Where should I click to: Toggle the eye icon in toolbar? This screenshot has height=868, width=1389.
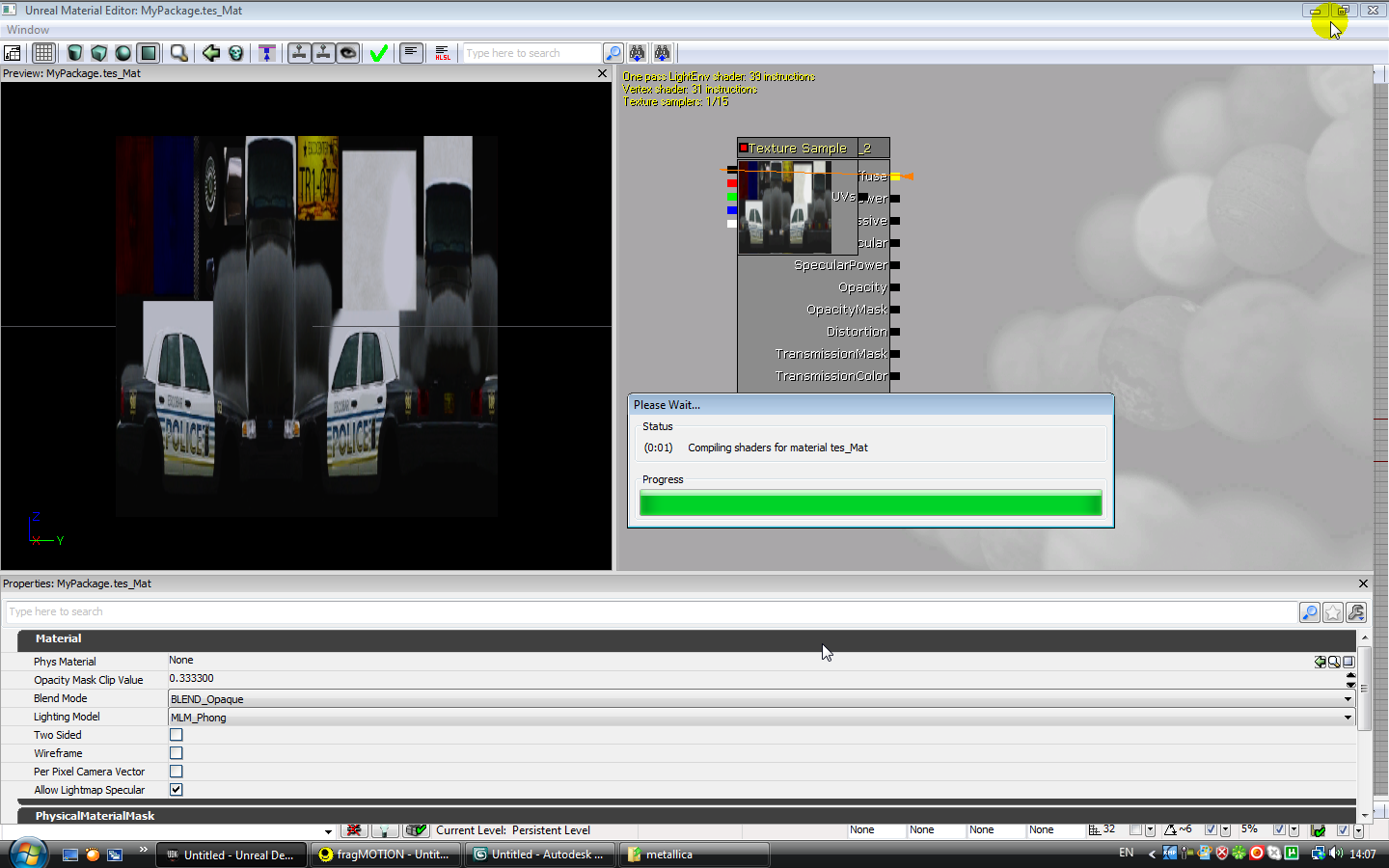[x=348, y=53]
